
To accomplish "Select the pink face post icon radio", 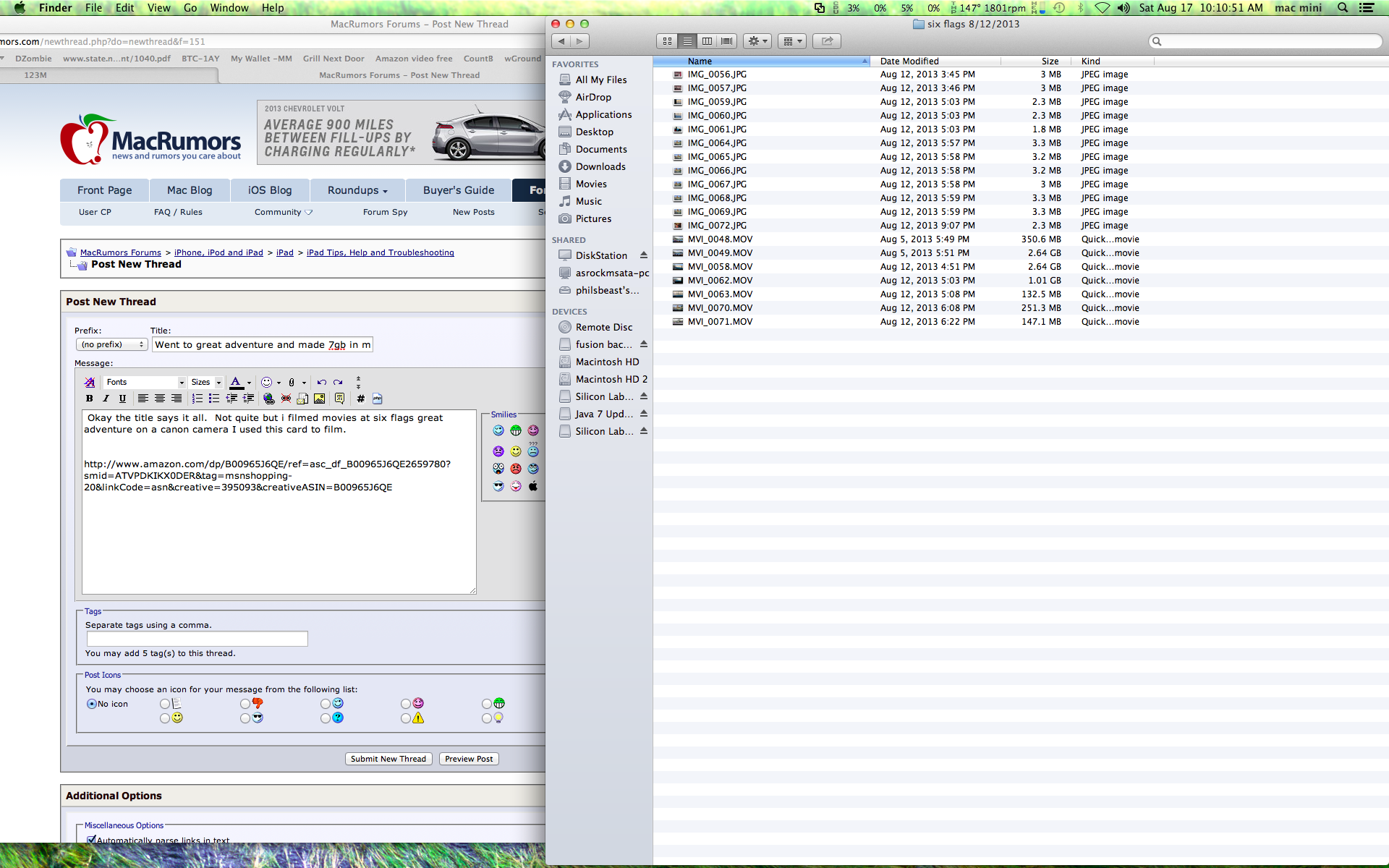I will [x=406, y=704].
